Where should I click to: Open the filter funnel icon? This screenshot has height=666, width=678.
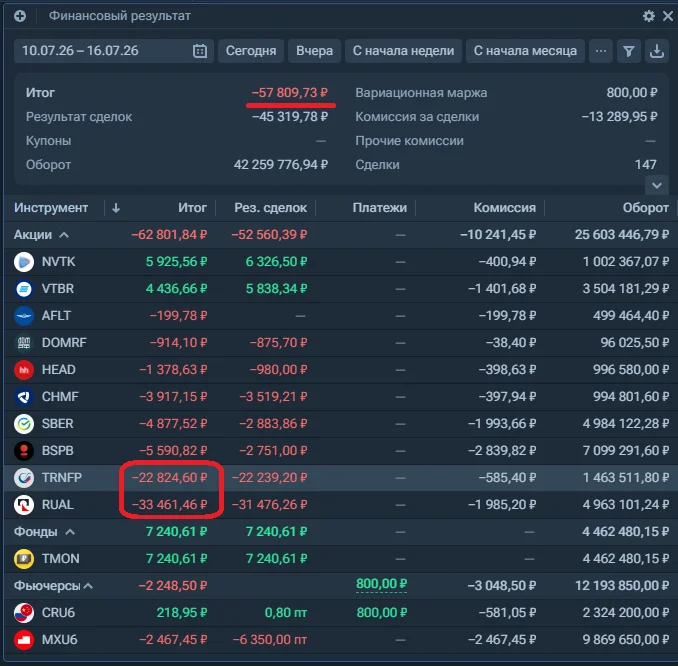(x=629, y=51)
